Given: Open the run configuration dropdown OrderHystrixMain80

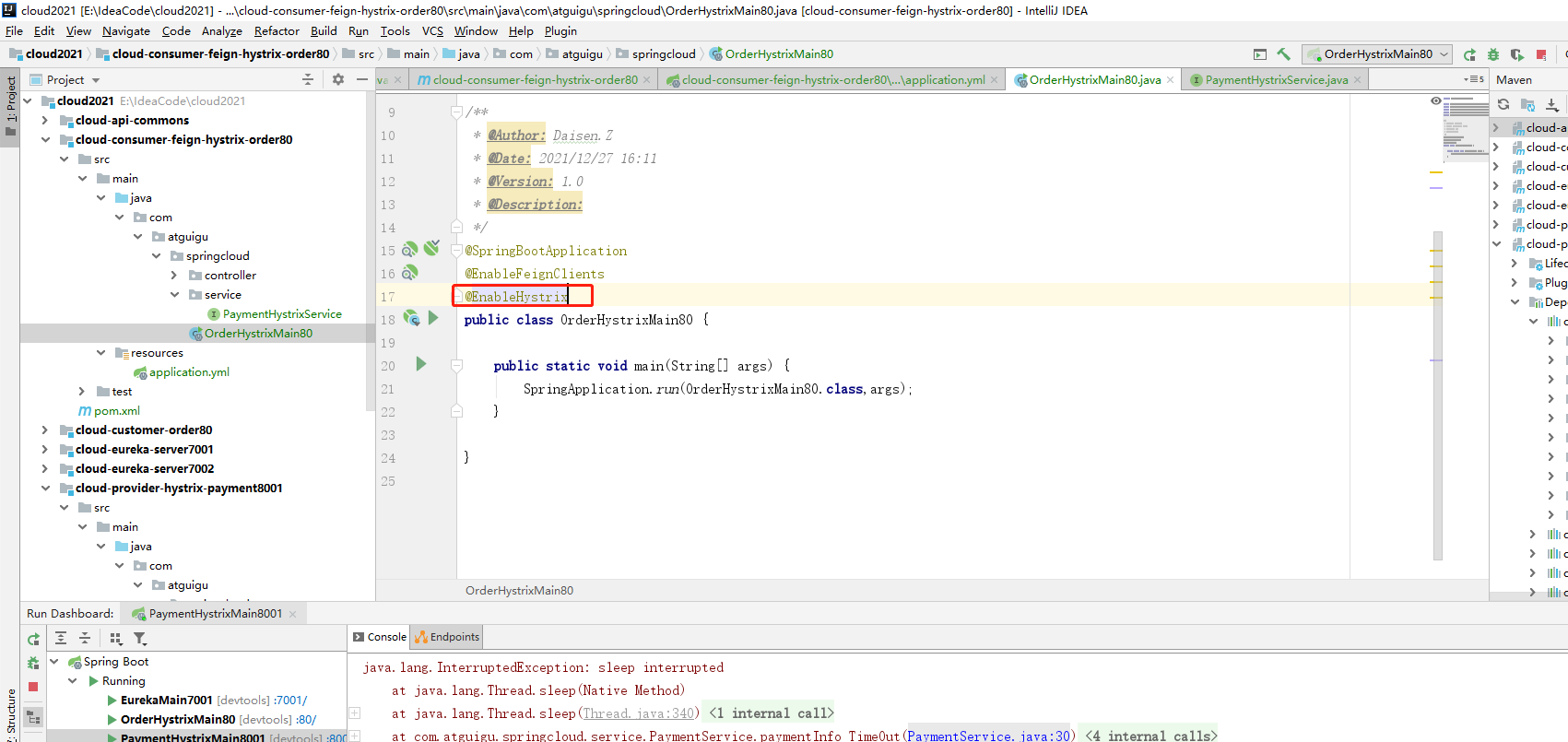Looking at the screenshot, I should (x=1377, y=54).
